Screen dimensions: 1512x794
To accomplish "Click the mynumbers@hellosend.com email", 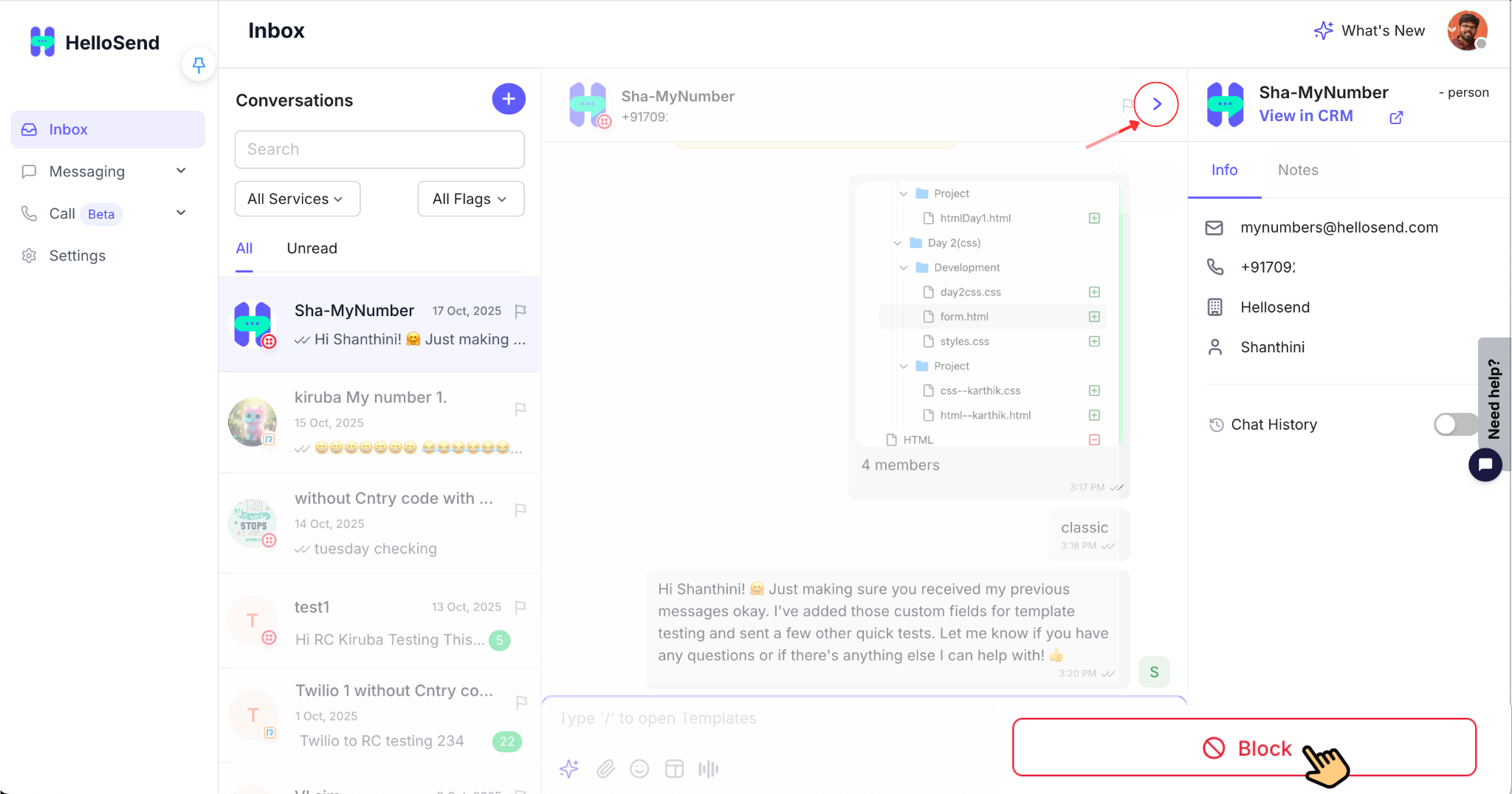I will (1339, 227).
